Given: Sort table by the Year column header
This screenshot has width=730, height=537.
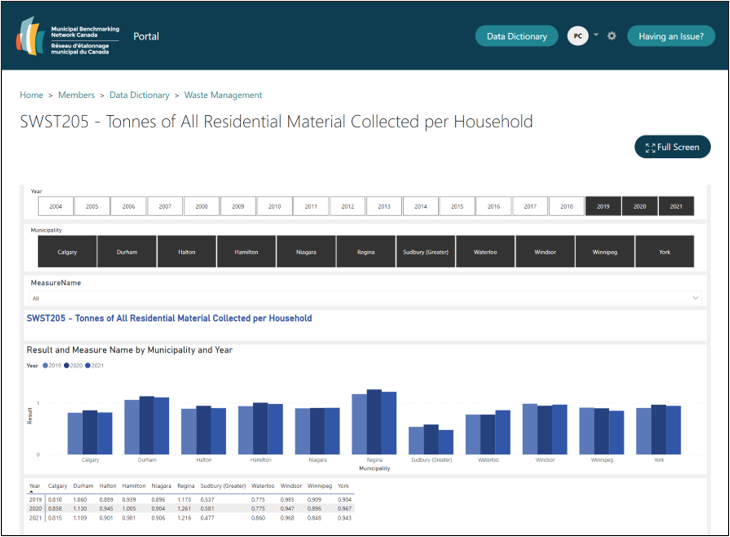Looking at the screenshot, I should click(35, 487).
